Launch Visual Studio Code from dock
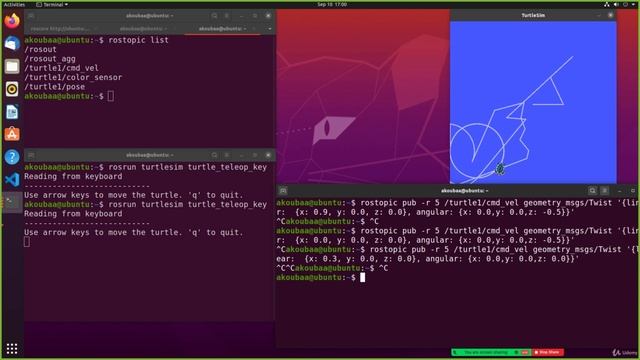 click(12, 179)
